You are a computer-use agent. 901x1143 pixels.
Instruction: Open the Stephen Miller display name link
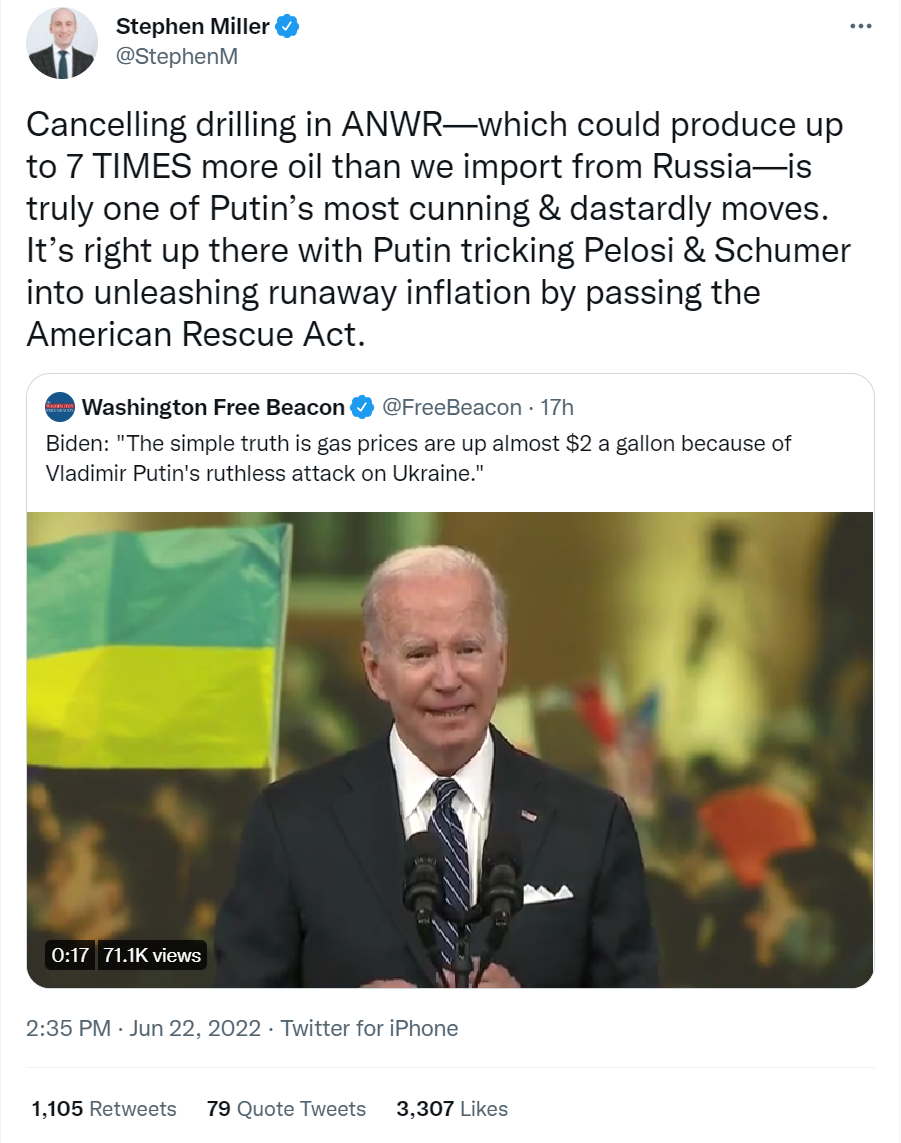coord(194,27)
